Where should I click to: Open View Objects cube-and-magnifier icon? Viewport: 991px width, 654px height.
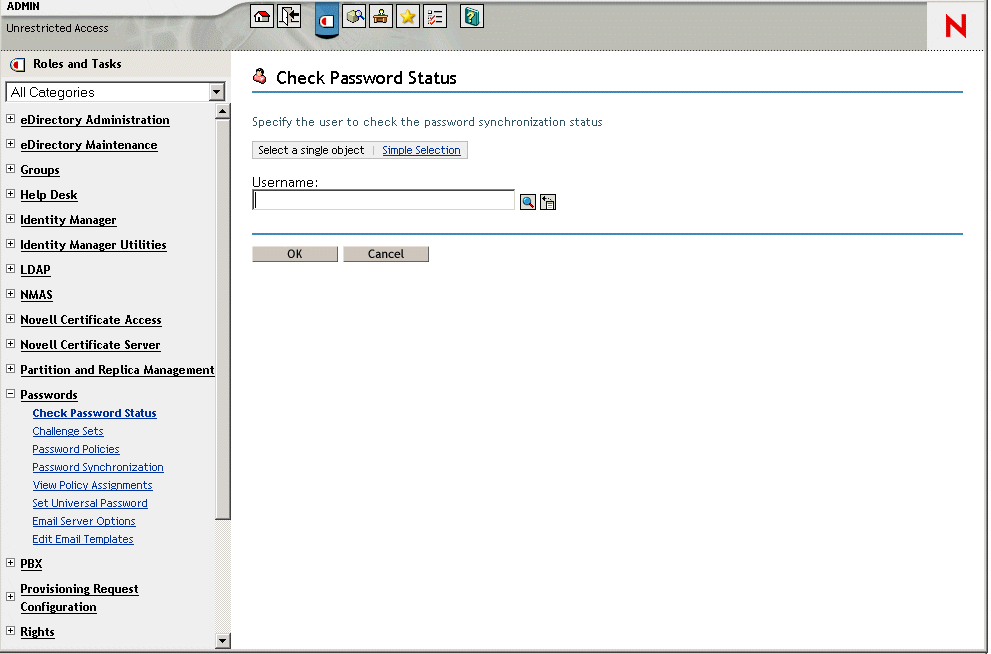tap(354, 16)
